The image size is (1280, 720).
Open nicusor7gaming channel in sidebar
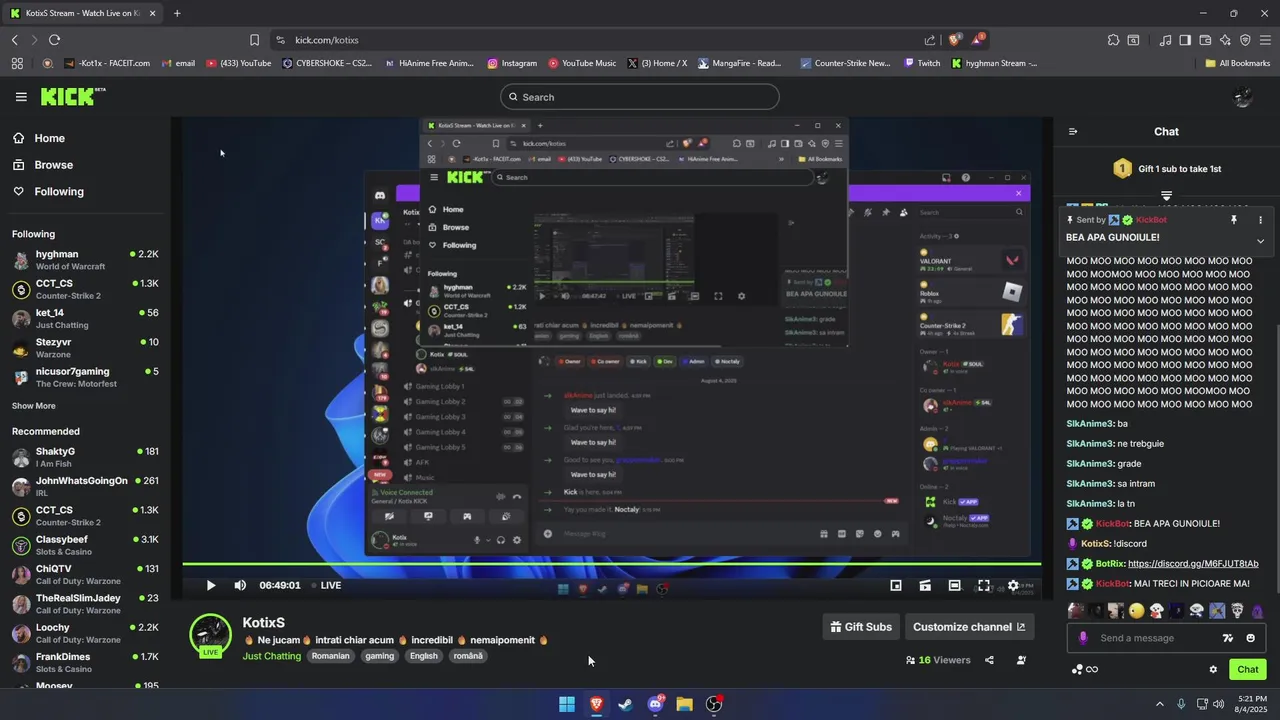[x=85, y=377]
